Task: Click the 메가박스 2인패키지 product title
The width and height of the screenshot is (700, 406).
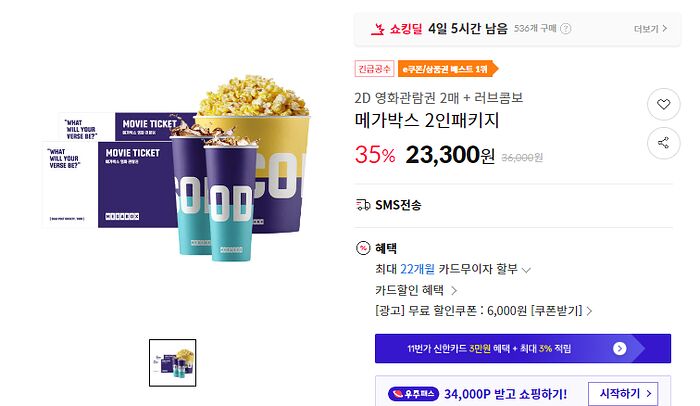Action: 427,120
